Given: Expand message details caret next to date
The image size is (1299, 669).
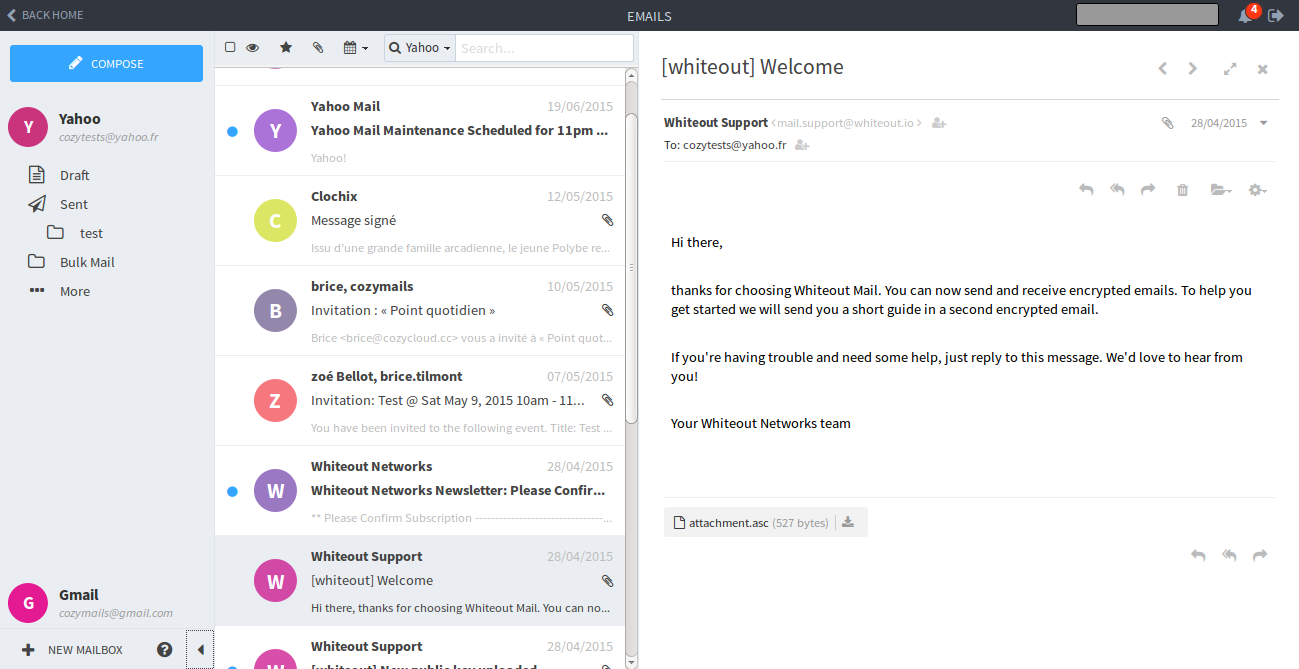Looking at the screenshot, I should tap(1264, 123).
